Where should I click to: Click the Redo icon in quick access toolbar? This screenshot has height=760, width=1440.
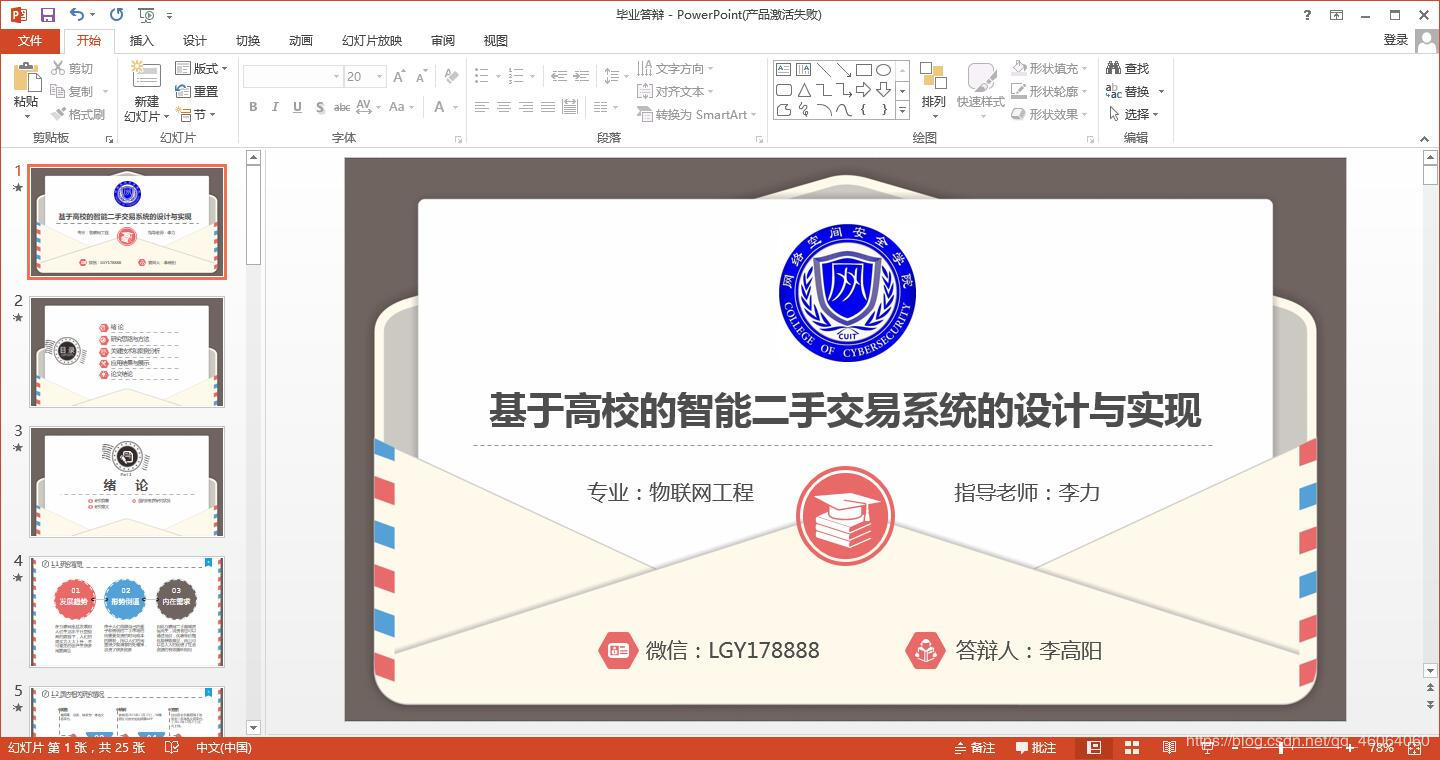pyautogui.click(x=117, y=15)
